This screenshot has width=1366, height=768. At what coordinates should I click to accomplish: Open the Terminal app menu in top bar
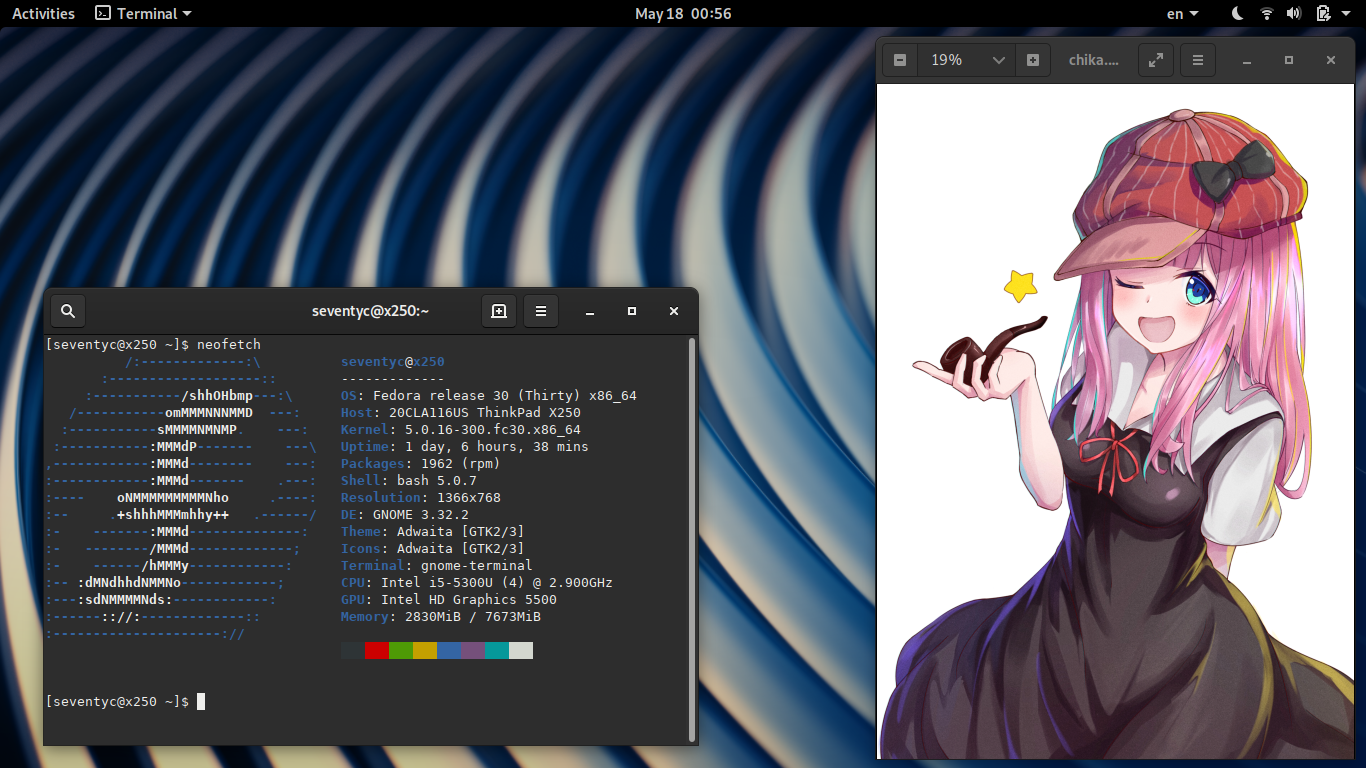point(143,13)
